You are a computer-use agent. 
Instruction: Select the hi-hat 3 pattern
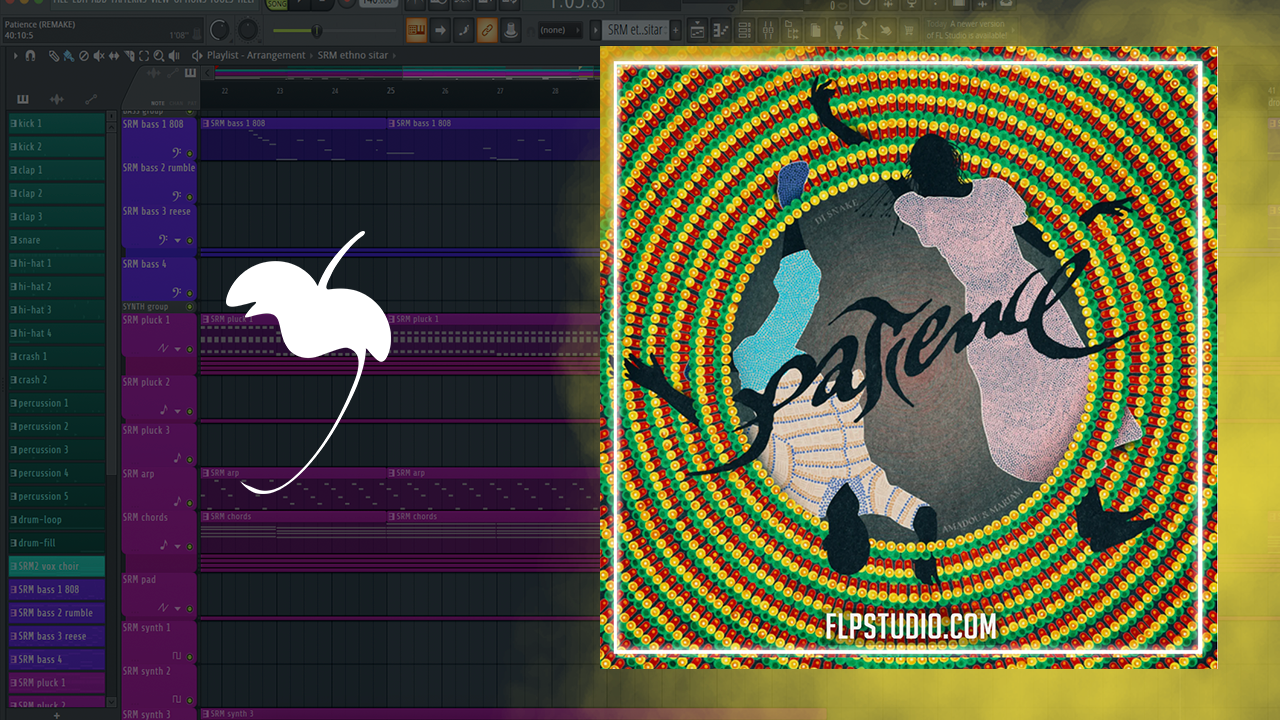pos(56,310)
